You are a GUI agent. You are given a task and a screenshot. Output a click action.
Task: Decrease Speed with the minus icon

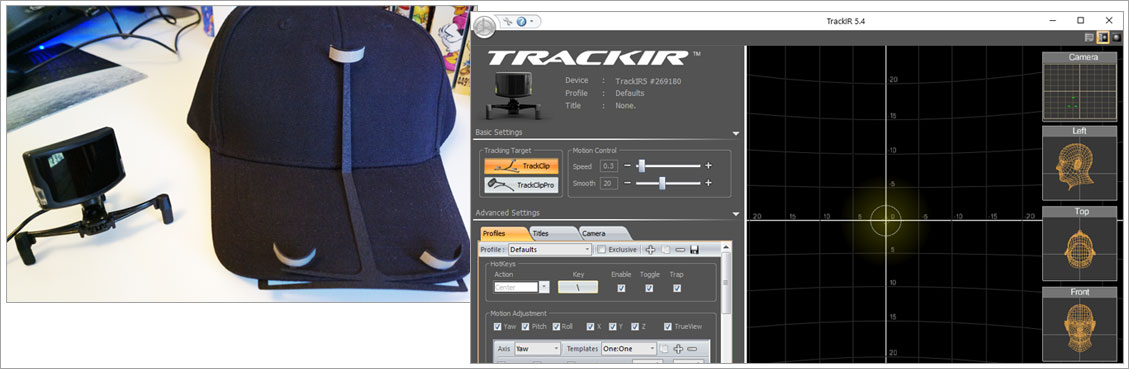point(626,166)
